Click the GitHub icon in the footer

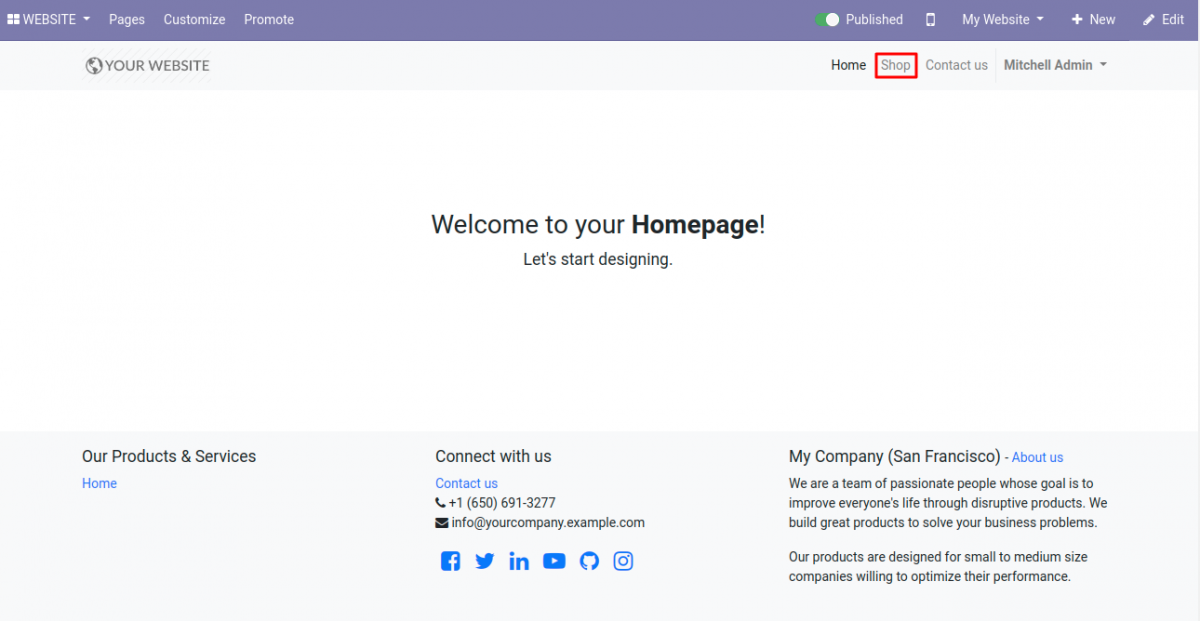coord(589,561)
